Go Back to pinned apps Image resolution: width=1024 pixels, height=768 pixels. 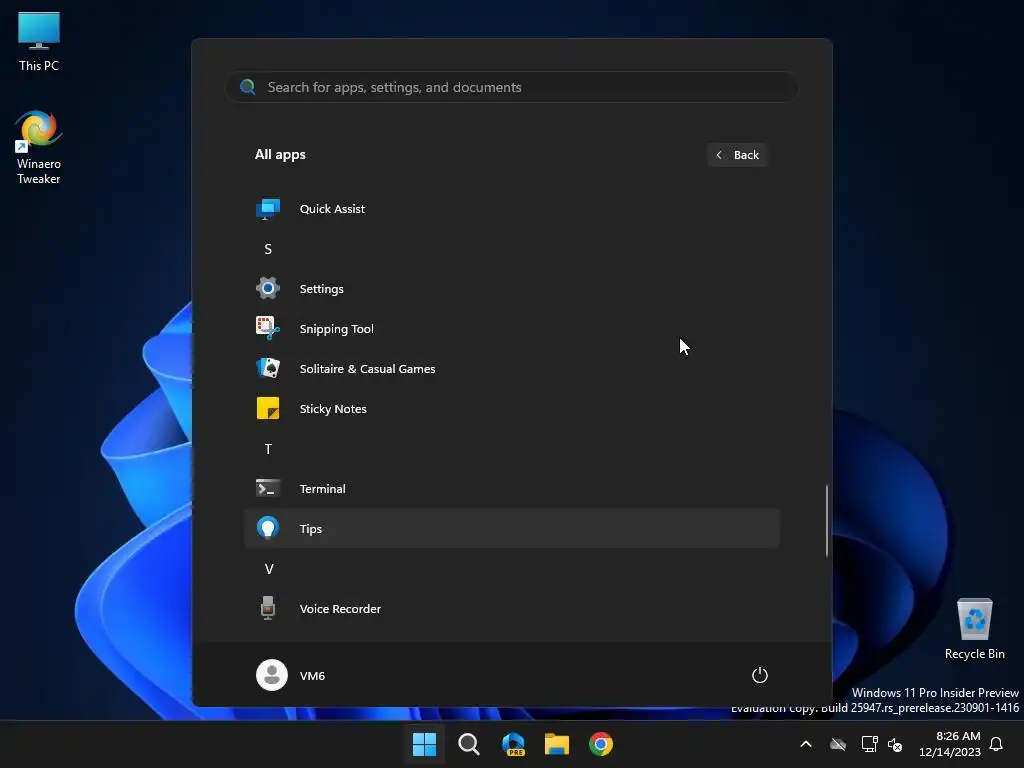coord(737,155)
